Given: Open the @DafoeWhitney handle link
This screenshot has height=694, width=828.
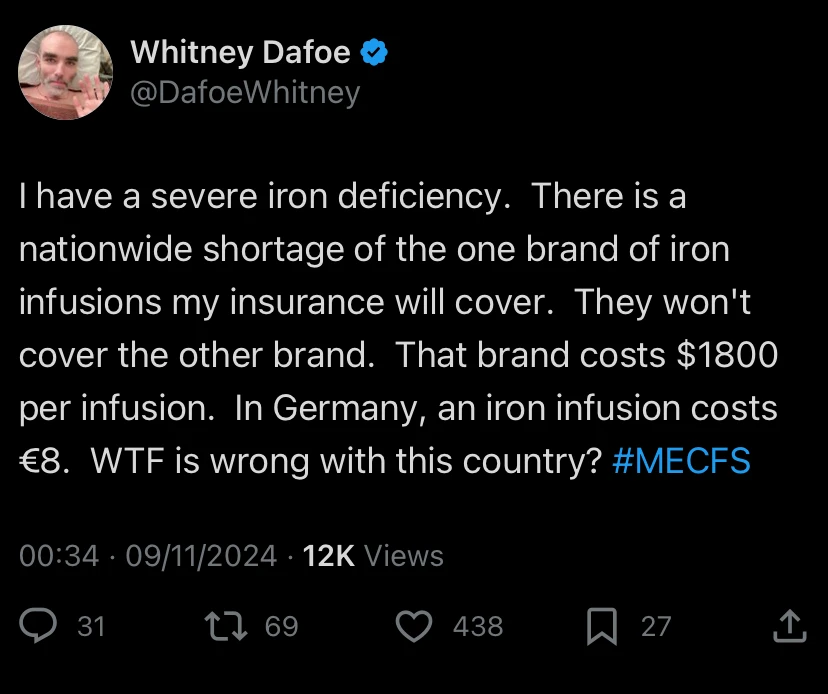Looking at the screenshot, I should 245,92.
